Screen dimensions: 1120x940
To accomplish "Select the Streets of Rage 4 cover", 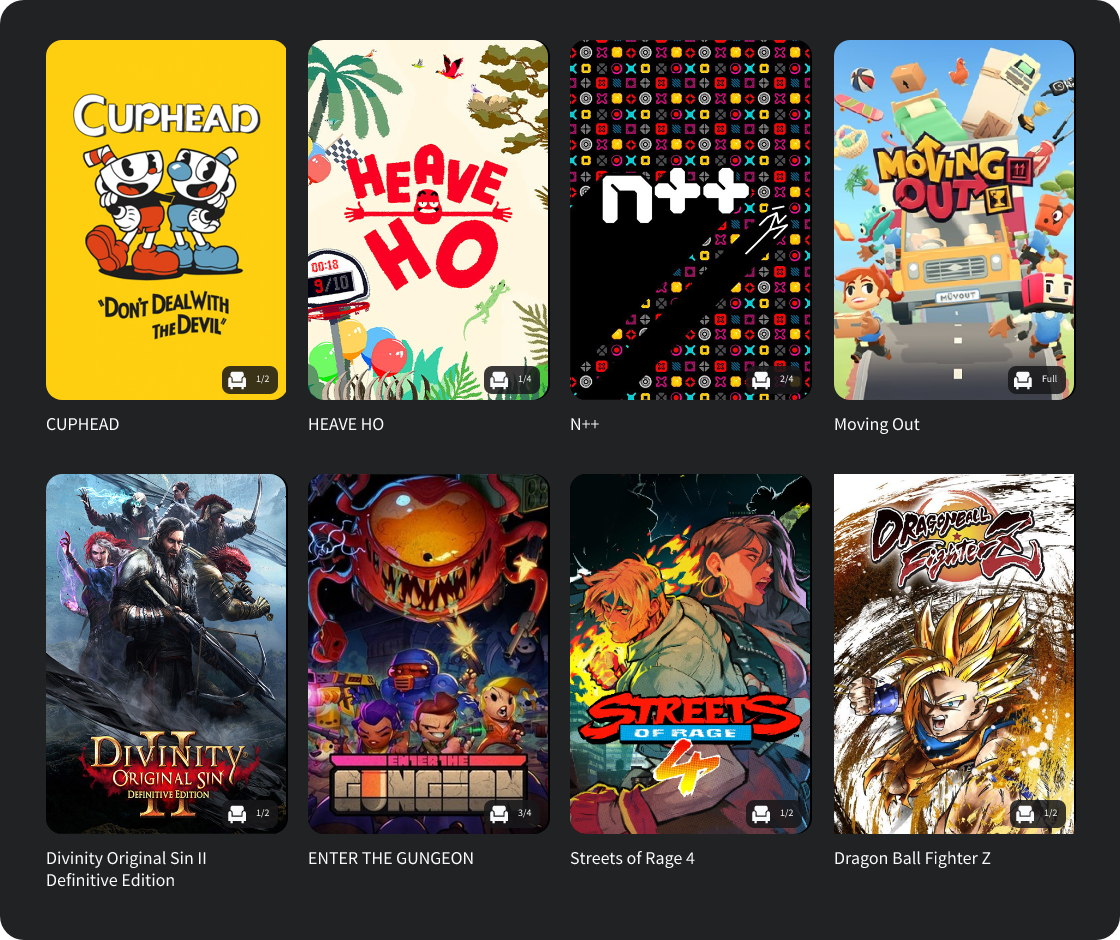I will click(690, 654).
